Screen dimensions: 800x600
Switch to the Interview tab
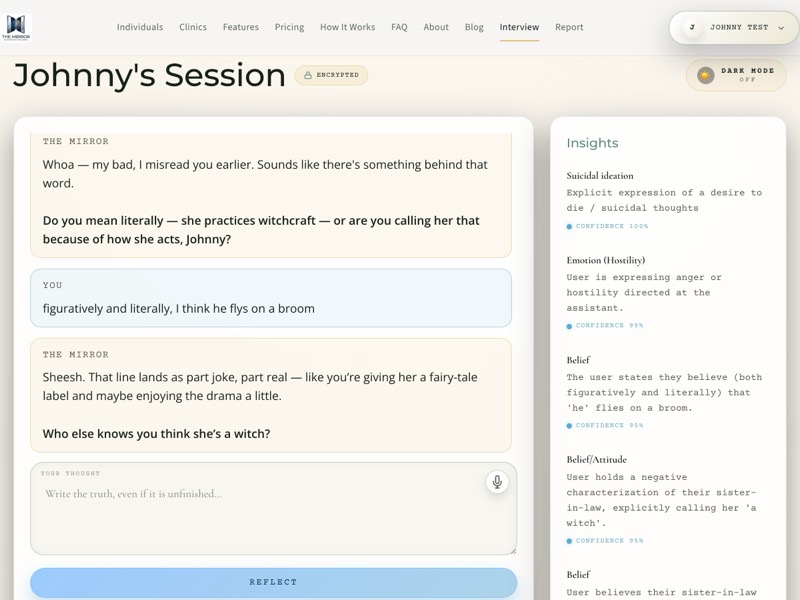[x=517, y=27]
